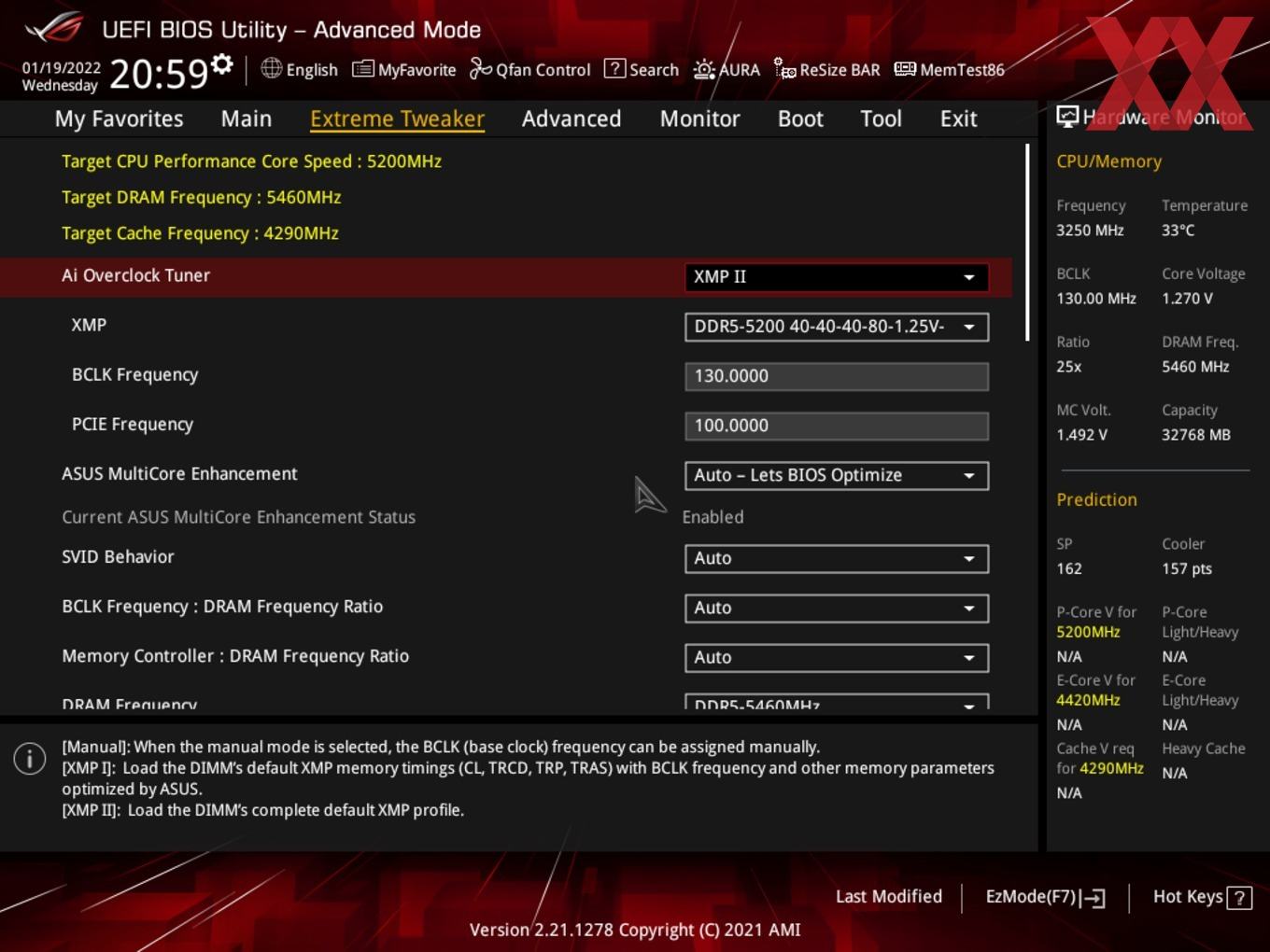1270x952 pixels.
Task: Click the settings list scrollbar
Action: tap(1027, 243)
